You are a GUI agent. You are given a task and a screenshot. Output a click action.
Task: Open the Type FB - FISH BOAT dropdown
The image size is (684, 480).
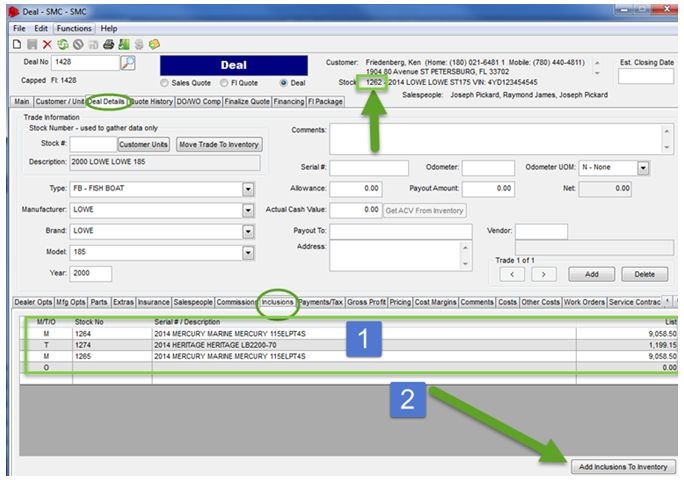247,189
